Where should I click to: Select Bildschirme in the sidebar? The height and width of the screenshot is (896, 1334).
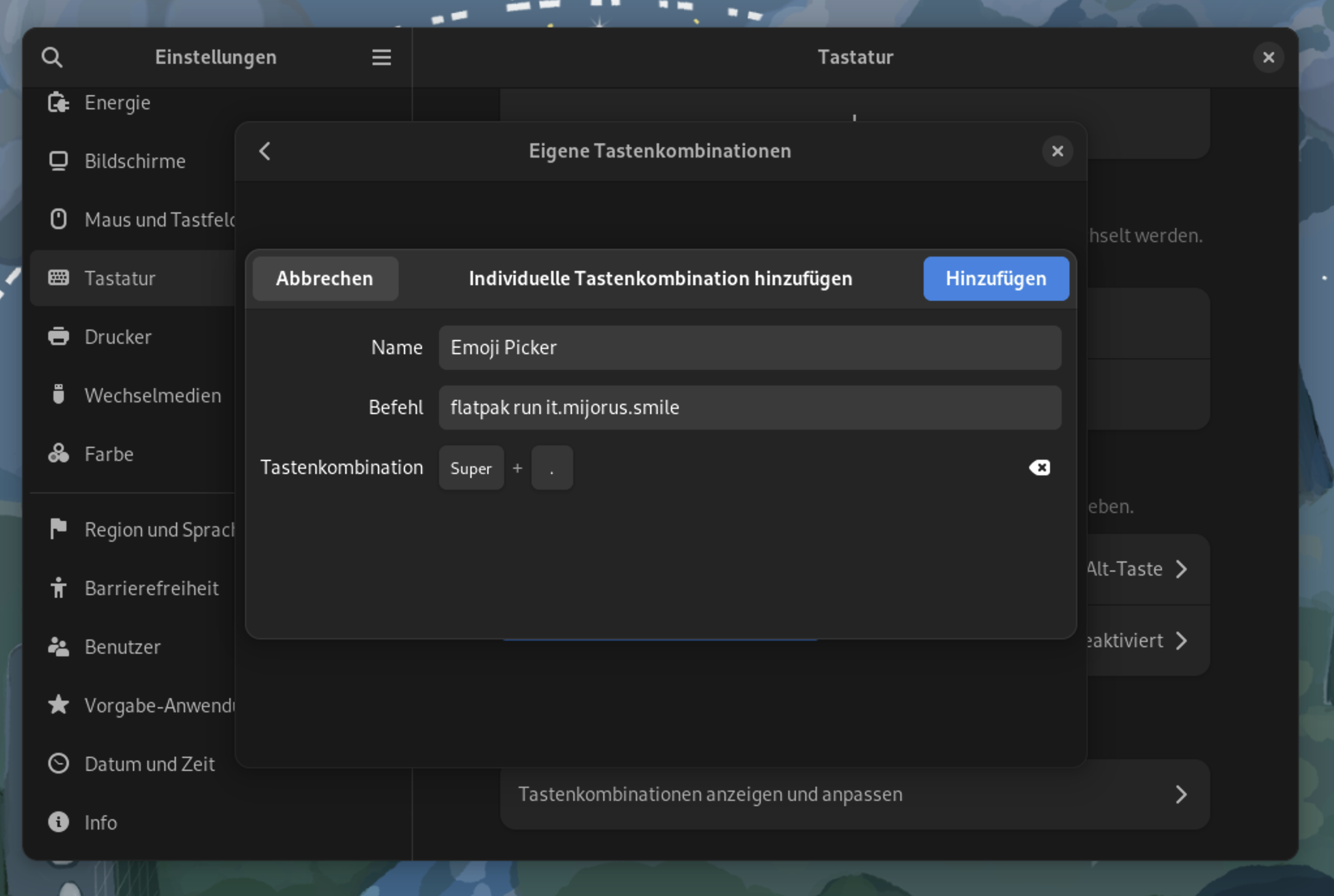point(135,161)
